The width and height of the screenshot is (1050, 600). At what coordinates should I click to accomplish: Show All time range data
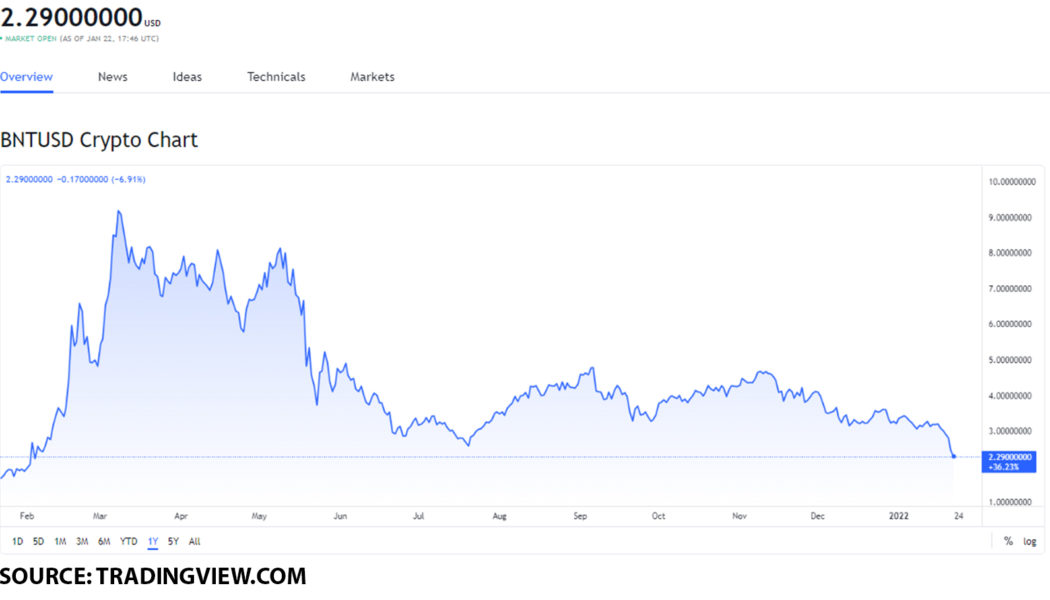194,541
